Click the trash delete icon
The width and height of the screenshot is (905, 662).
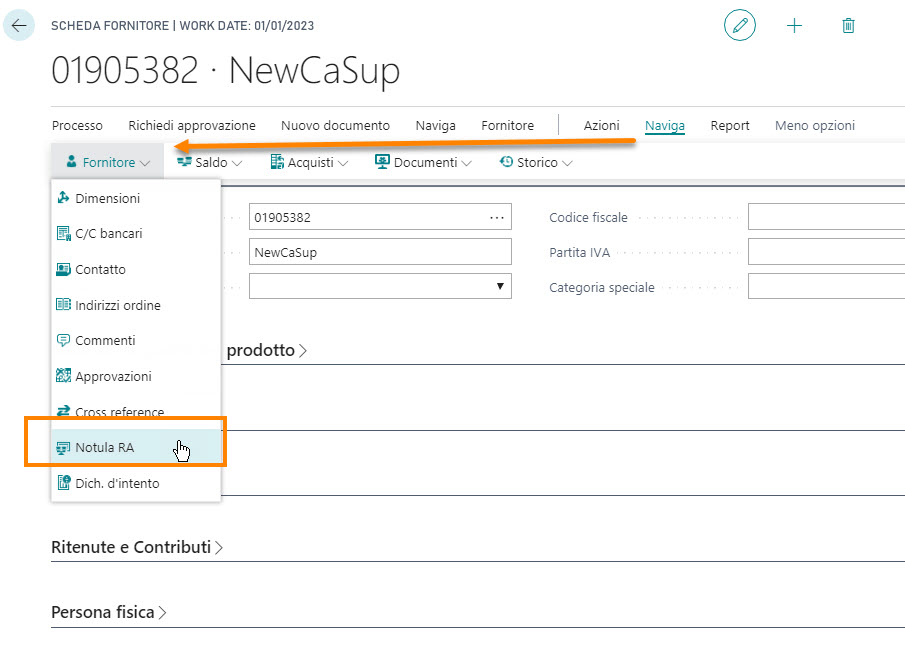pos(848,26)
